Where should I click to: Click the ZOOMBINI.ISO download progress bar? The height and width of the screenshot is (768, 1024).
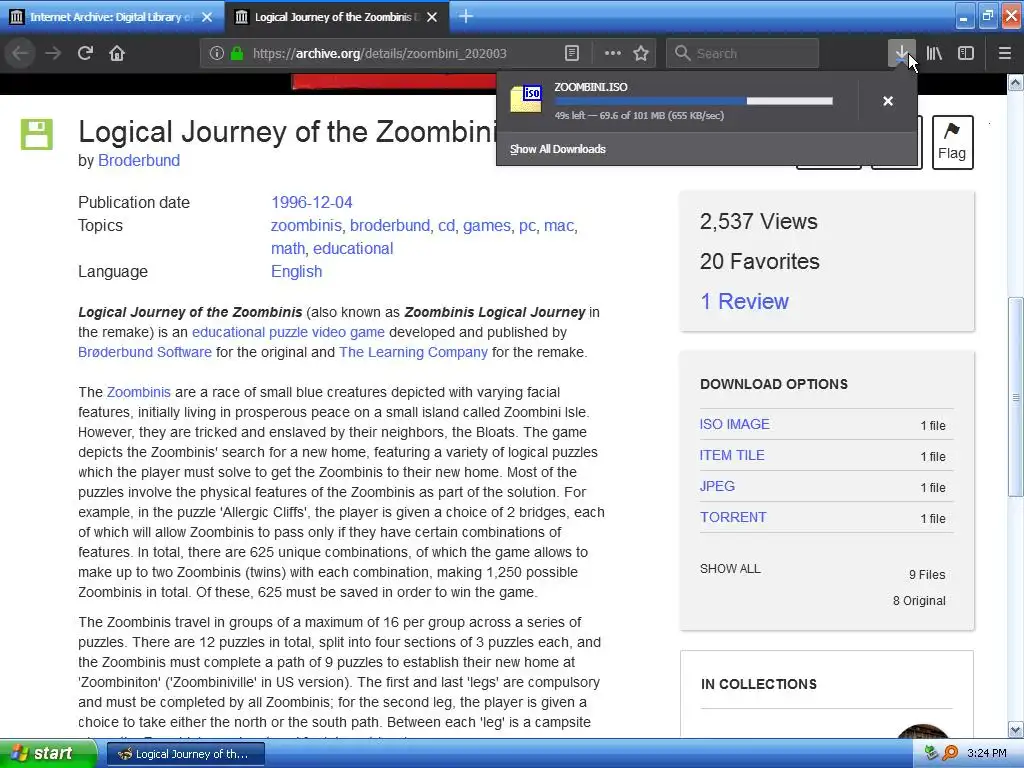click(694, 101)
